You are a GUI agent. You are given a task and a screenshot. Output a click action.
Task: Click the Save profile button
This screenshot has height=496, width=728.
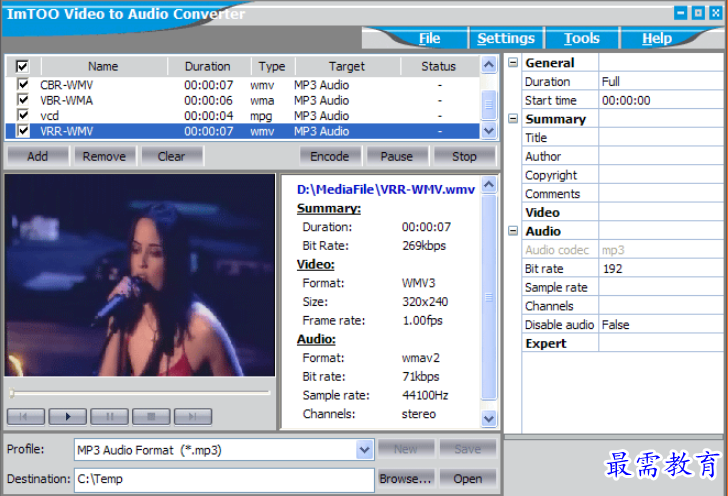tap(468, 449)
